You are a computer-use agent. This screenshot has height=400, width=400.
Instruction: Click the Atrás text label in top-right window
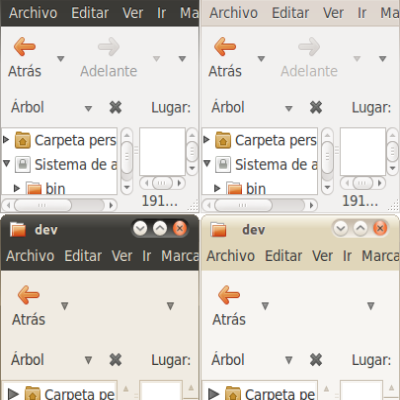click(x=225, y=71)
